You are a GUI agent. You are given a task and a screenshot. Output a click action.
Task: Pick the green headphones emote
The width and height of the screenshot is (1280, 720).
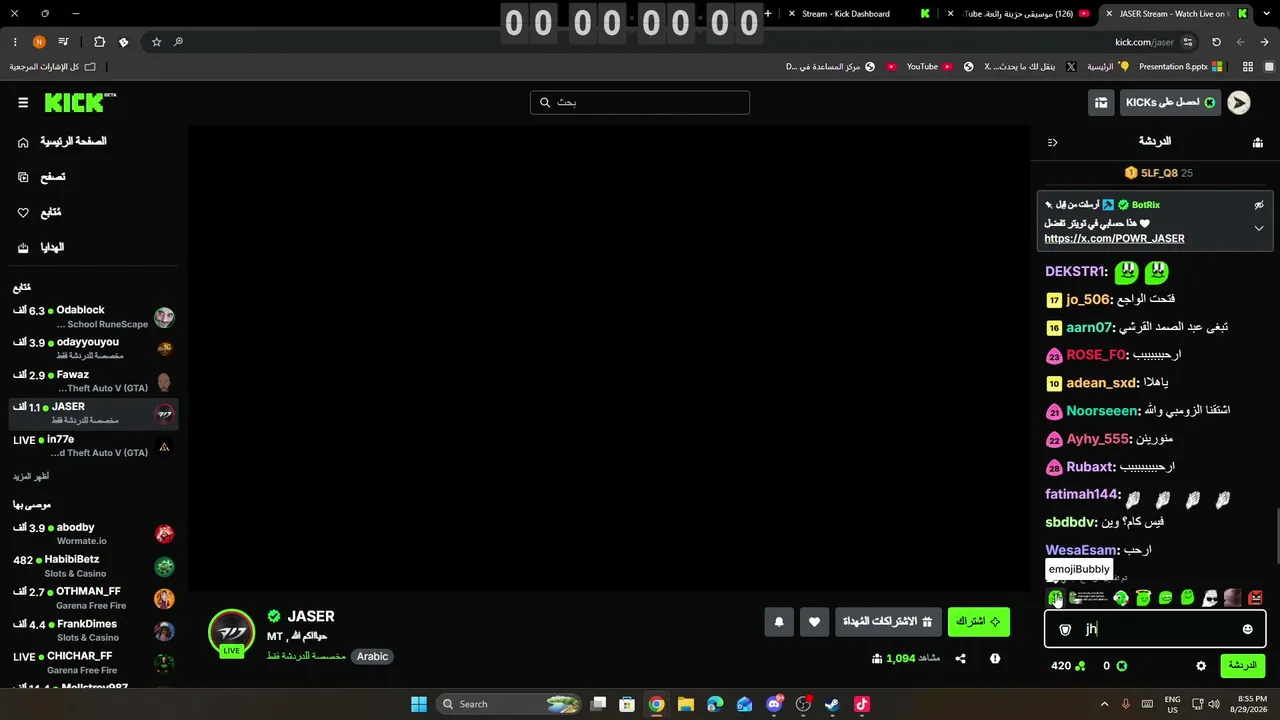click(x=1121, y=598)
